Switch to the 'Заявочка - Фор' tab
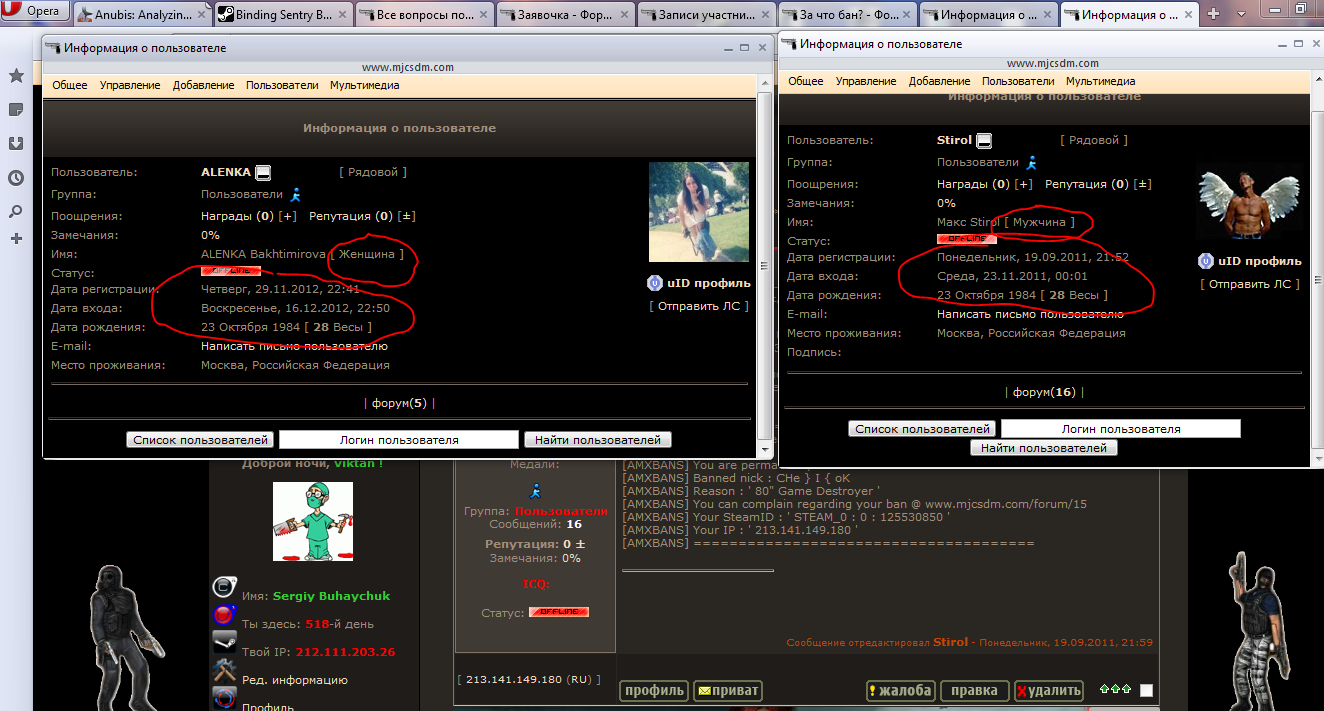This screenshot has height=711, width=1324. (566, 15)
